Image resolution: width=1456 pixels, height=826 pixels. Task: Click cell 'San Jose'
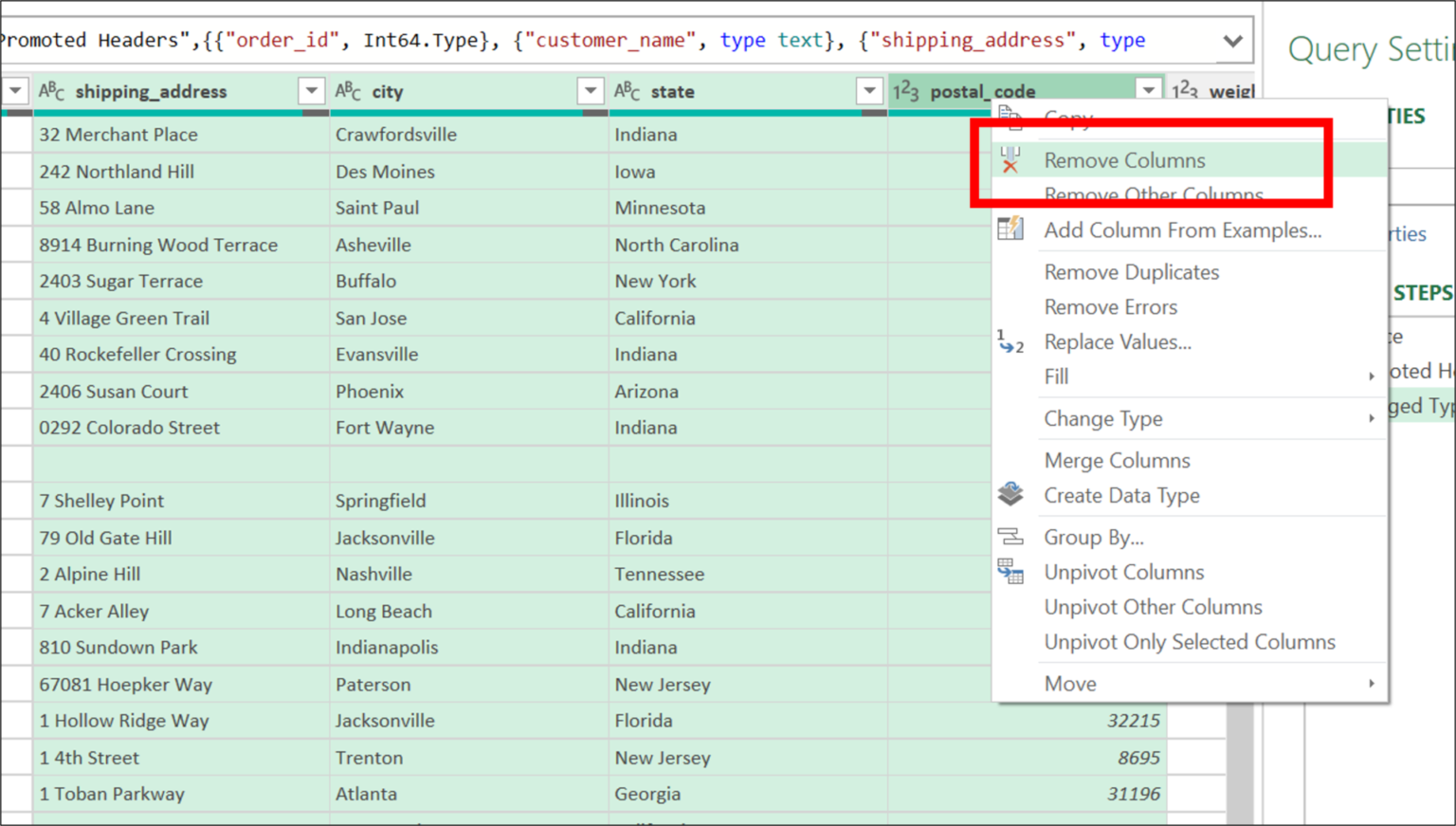(469, 318)
